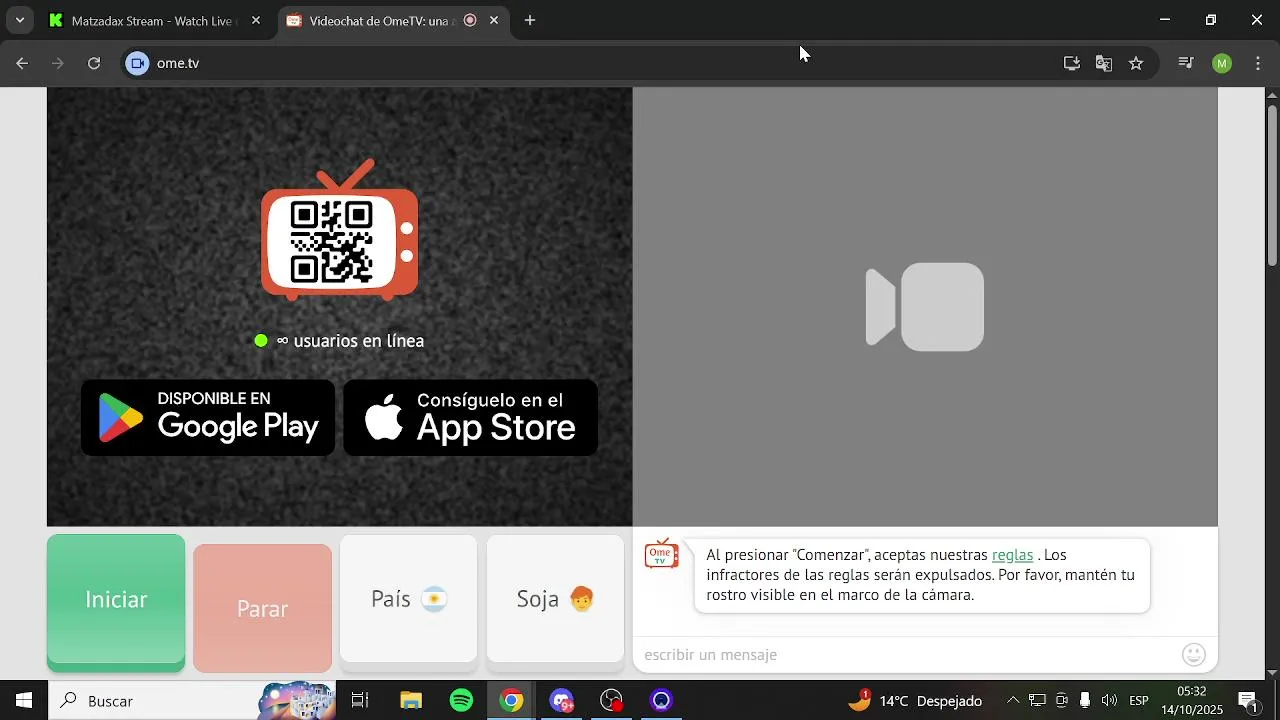Click the install app icon in address bar
This screenshot has width=1280, height=720.
point(1072,63)
